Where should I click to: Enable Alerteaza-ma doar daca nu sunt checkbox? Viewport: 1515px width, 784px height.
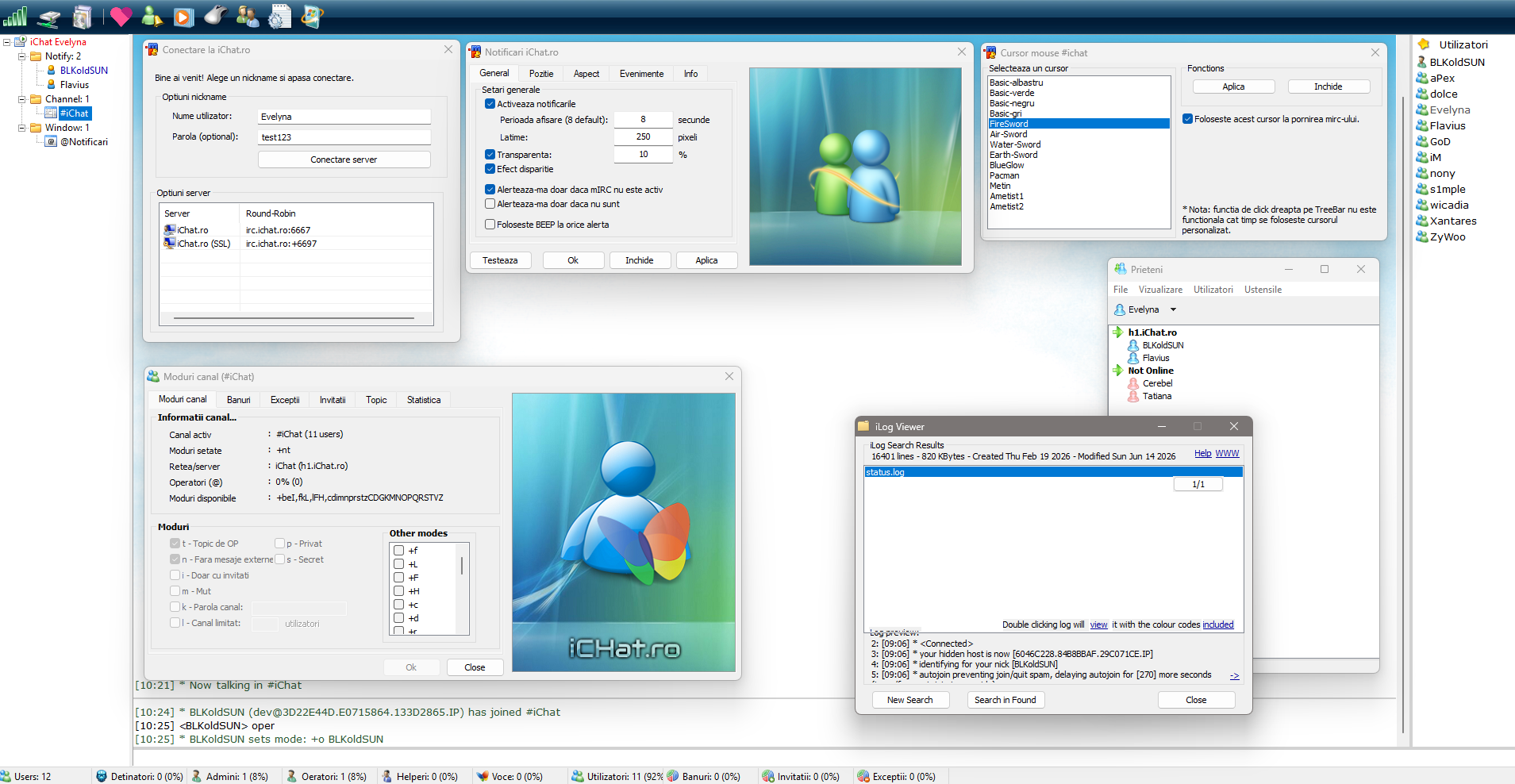tap(490, 204)
